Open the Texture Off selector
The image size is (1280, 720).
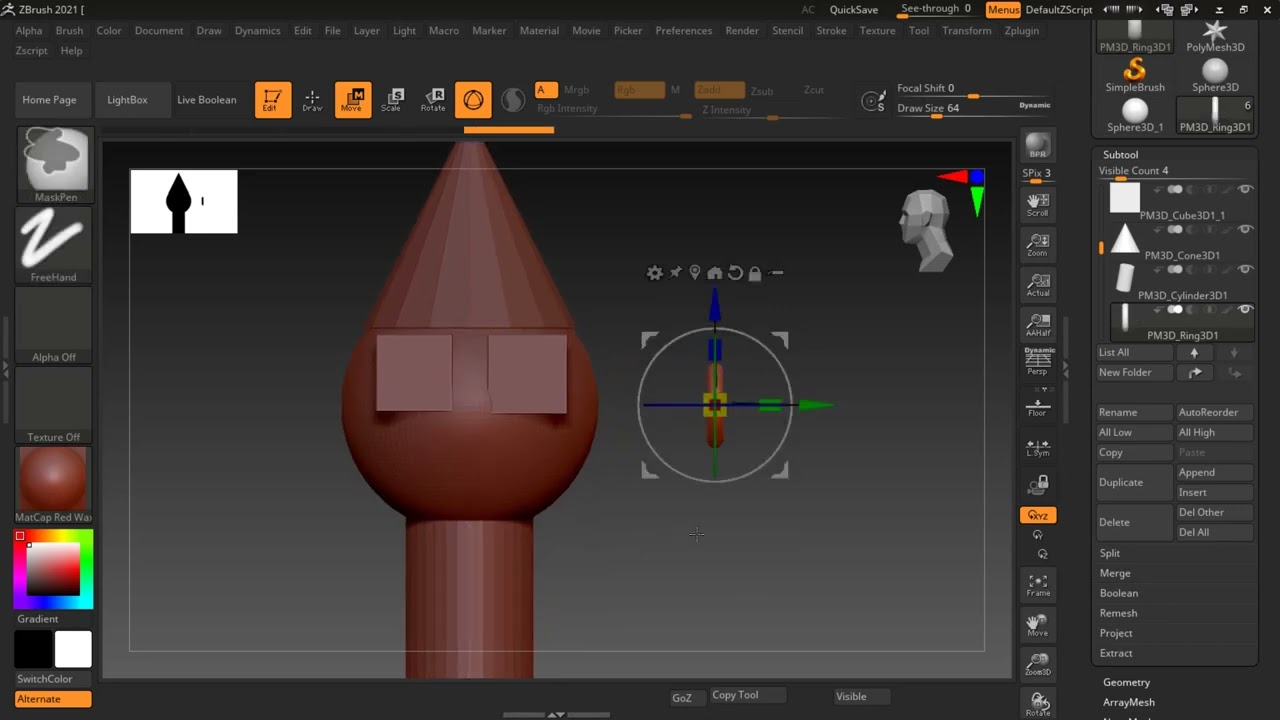click(x=54, y=405)
